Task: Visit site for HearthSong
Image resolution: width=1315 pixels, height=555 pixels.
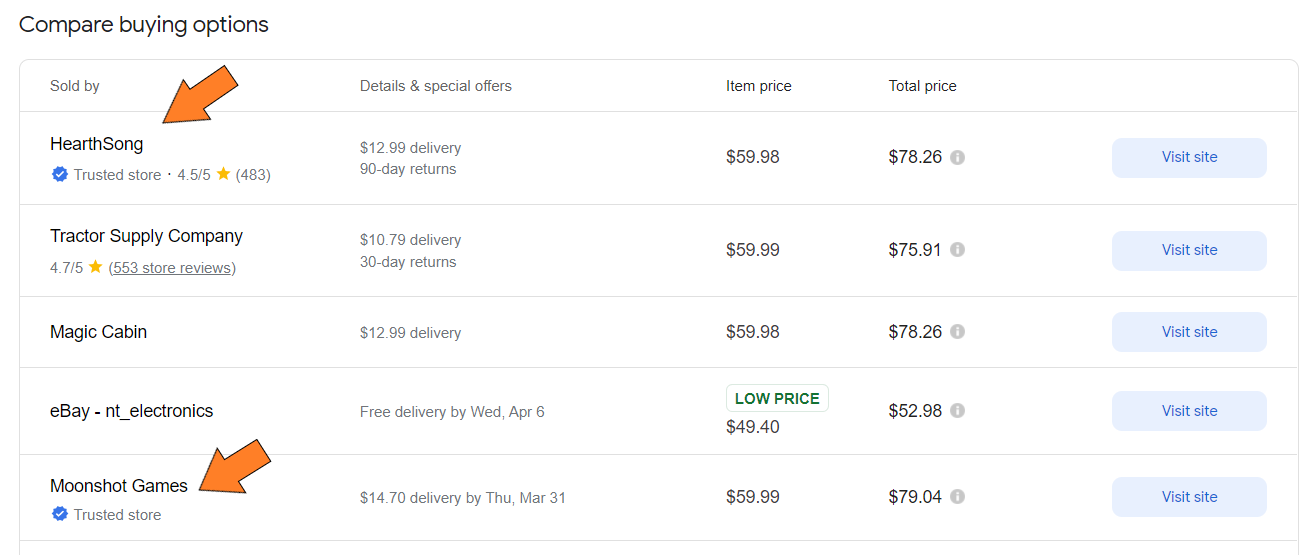Action: (x=1189, y=158)
